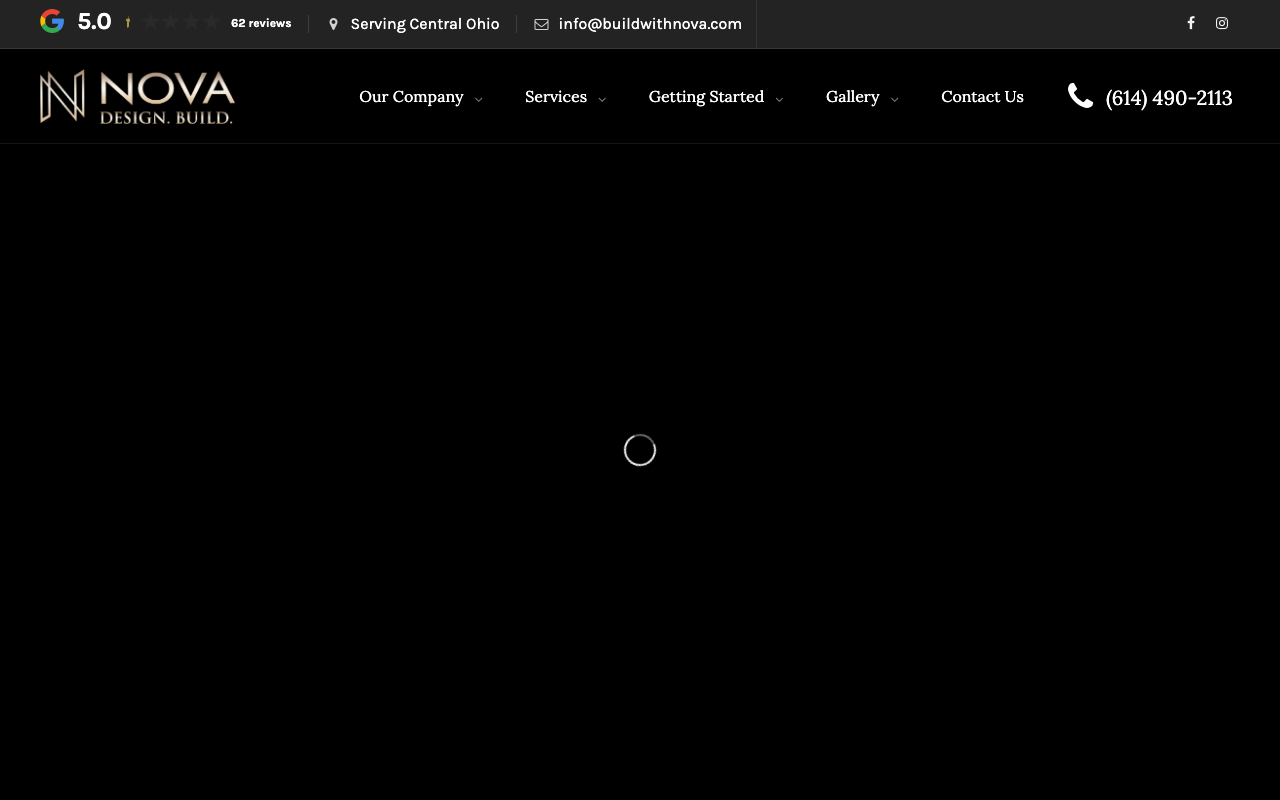Click the Nova Design Build logo
The height and width of the screenshot is (800, 1280).
click(137, 97)
